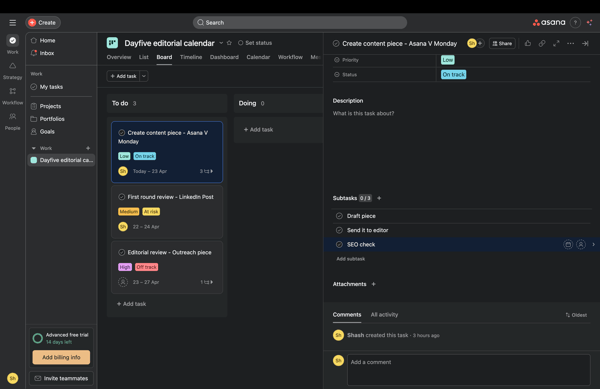The image size is (600, 389).
Task: Click Asana logo in top bar
Action: point(549,23)
